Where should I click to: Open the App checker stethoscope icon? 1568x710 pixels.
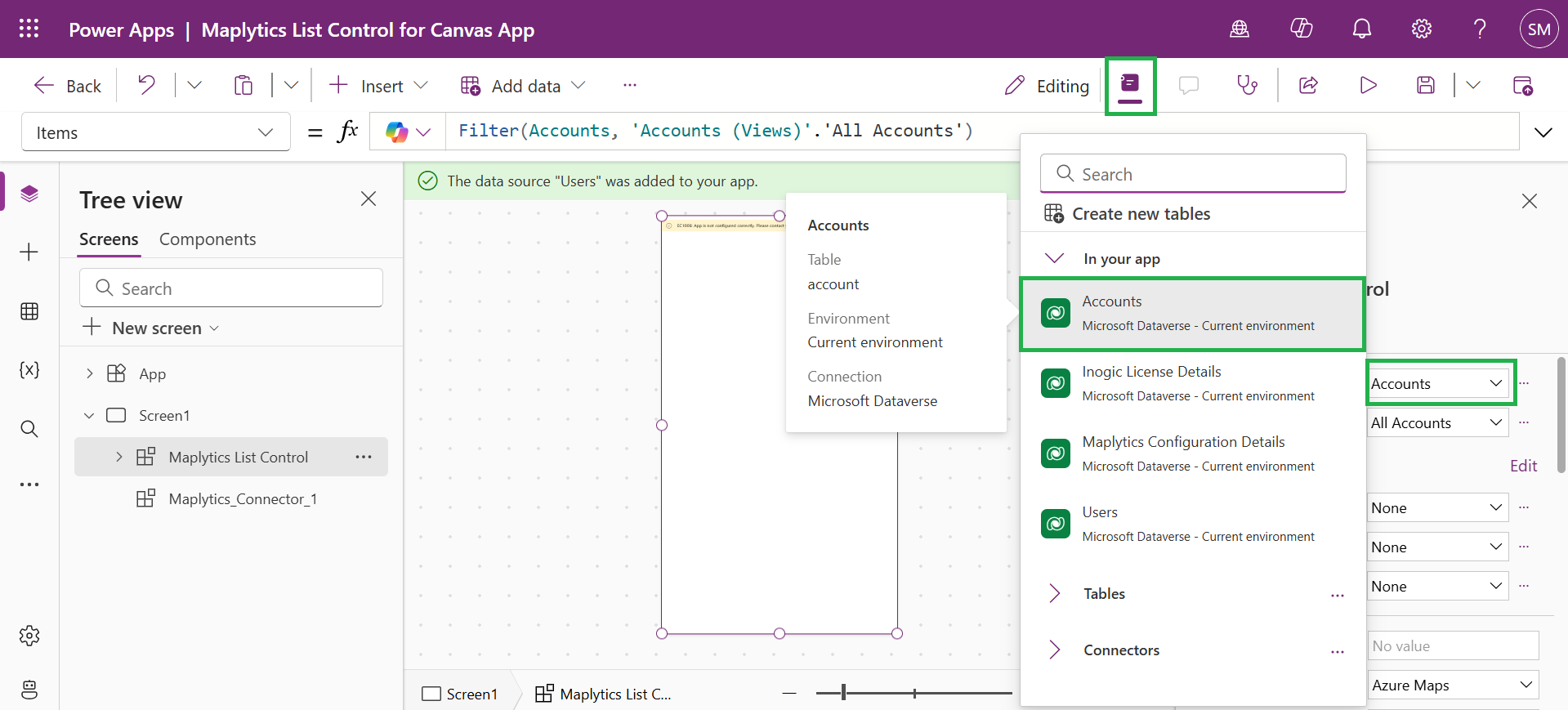click(x=1247, y=85)
